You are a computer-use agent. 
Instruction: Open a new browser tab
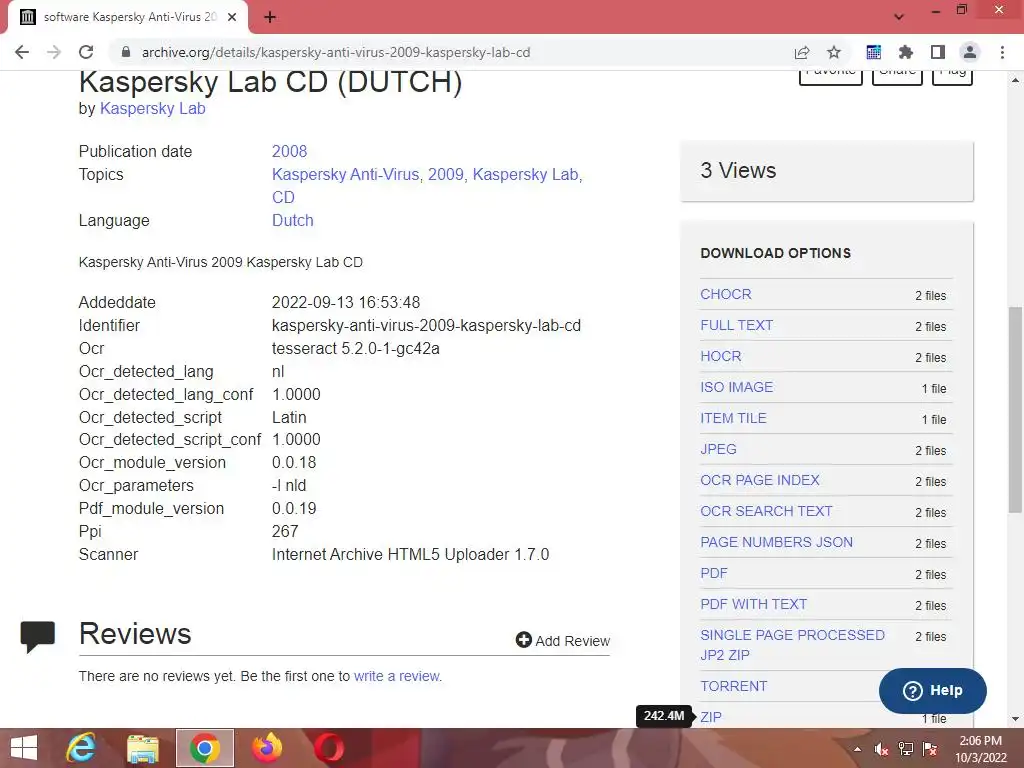click(270, 18)
